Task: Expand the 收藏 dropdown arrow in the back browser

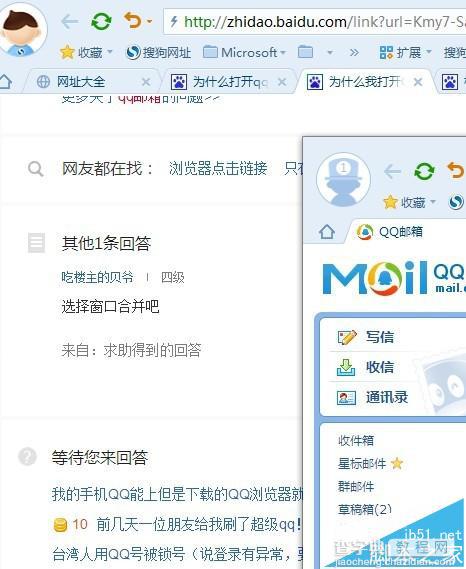Action: click(x=110, y=52)
